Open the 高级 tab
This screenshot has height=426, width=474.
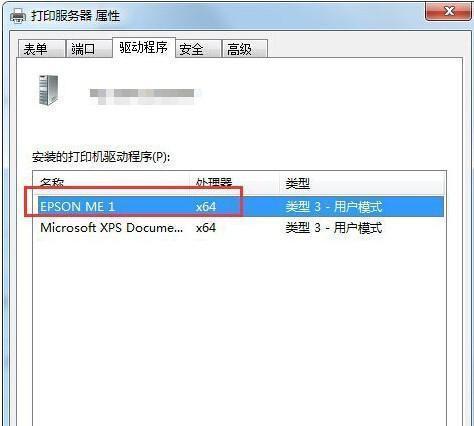(x=245, y=49)
